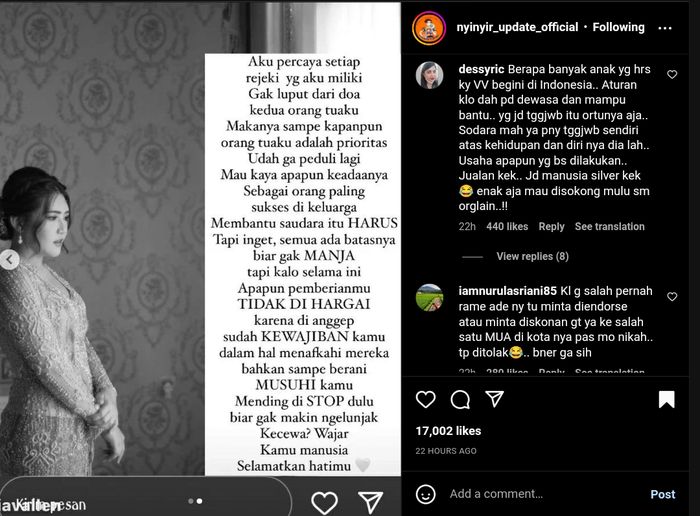Open the three-dot more options menu
The width and height of the screenshot is (700, 516).
pos(665,28)
